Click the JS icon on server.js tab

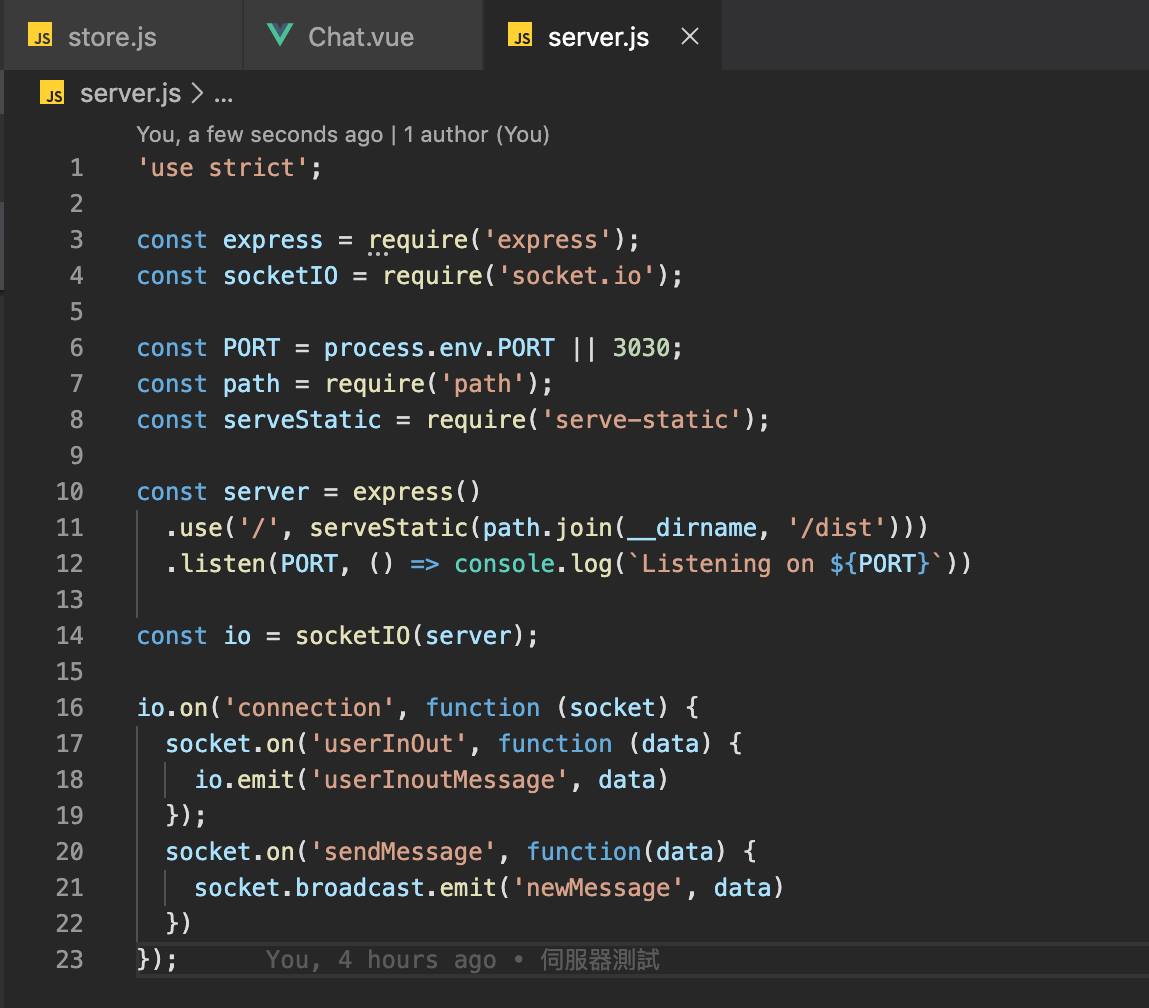(x=520, y=35)
